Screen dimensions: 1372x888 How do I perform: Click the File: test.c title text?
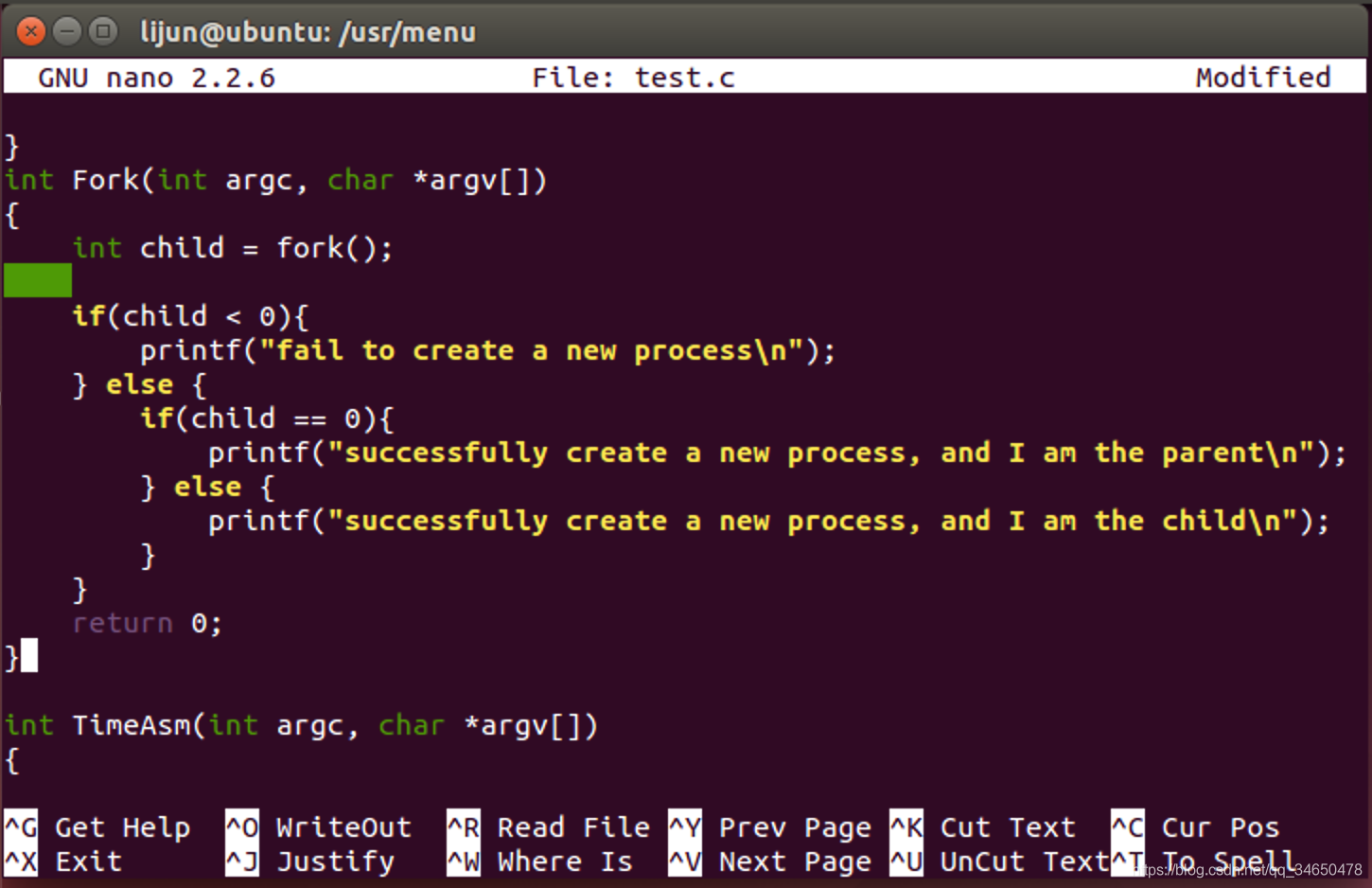click(x=633, y=78)
